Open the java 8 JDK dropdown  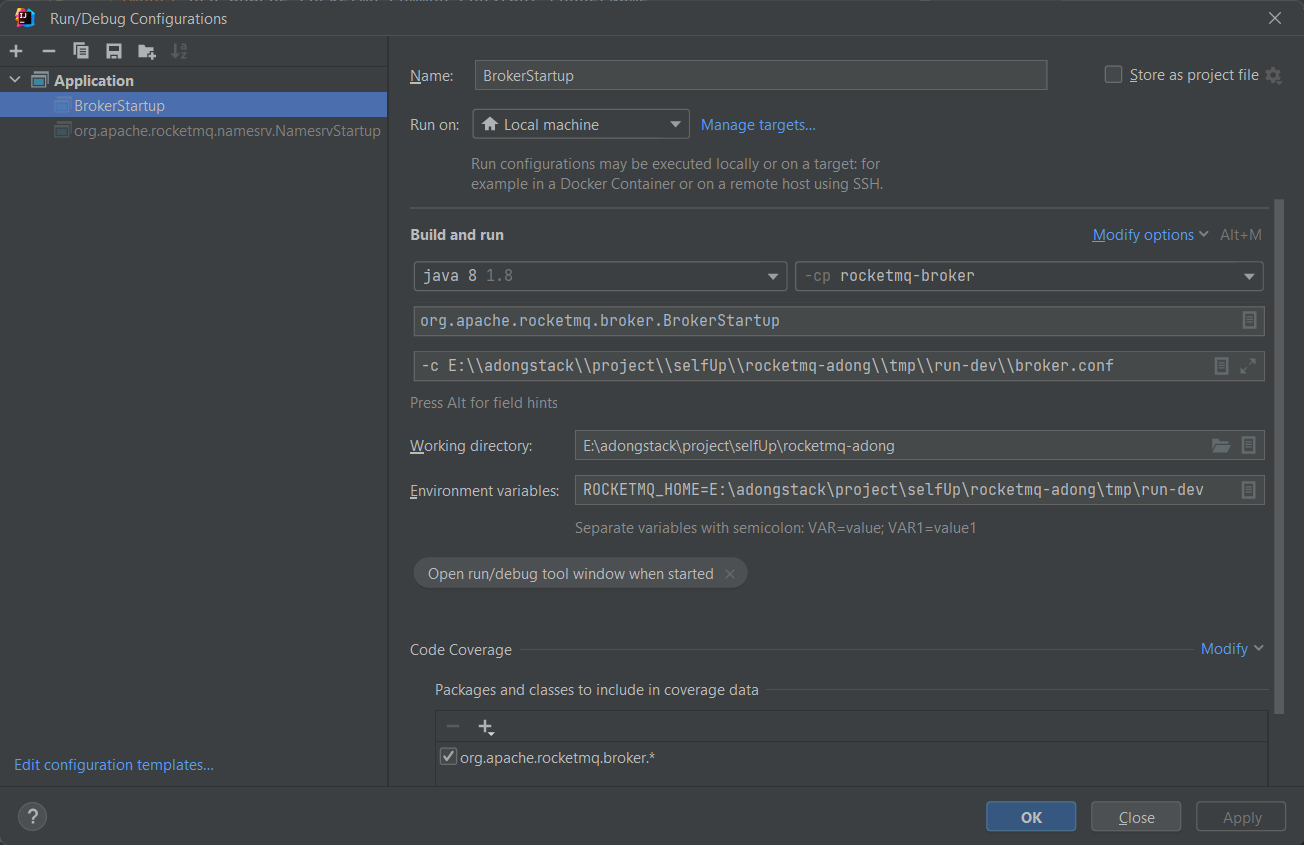click(600, 276)
